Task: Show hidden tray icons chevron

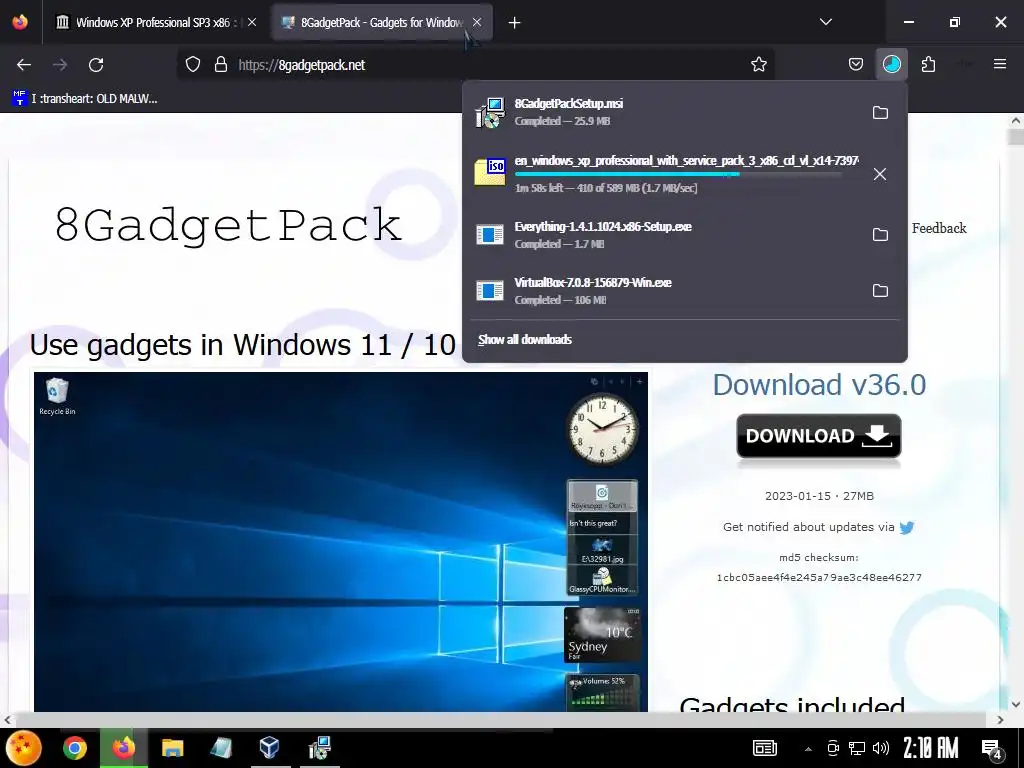Action: click(x=808, y=748)
